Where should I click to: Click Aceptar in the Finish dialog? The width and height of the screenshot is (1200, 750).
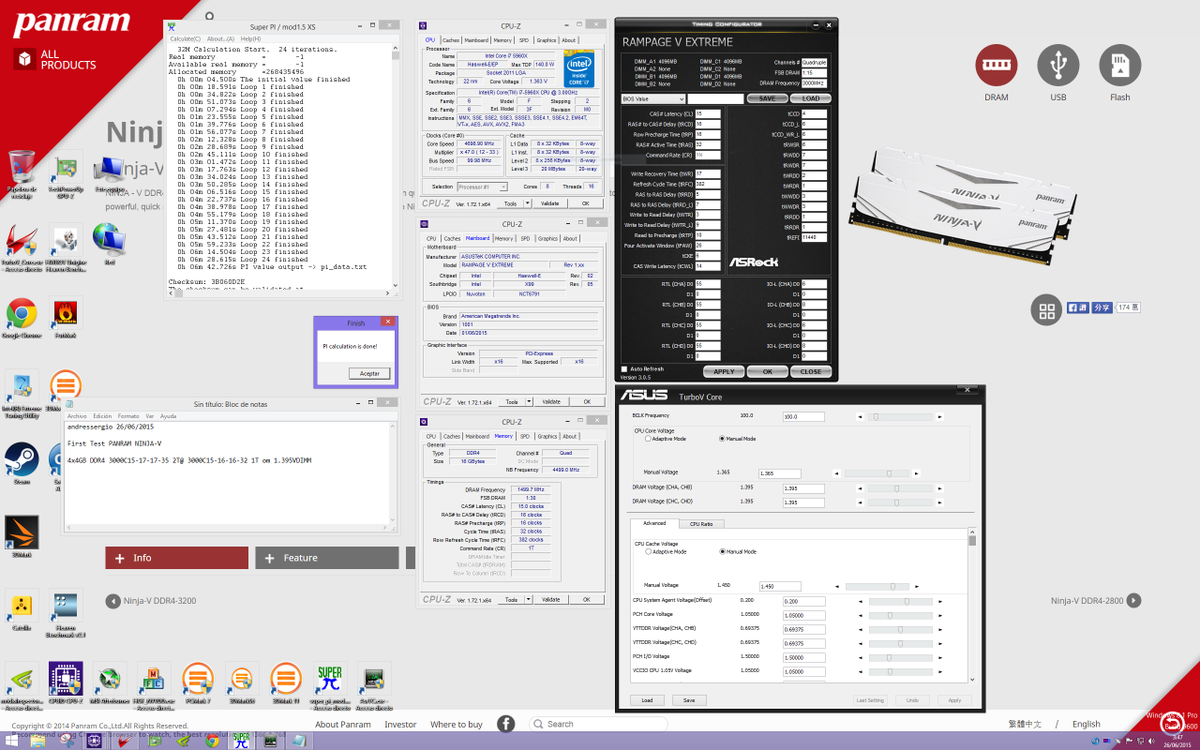coord(369,373)
